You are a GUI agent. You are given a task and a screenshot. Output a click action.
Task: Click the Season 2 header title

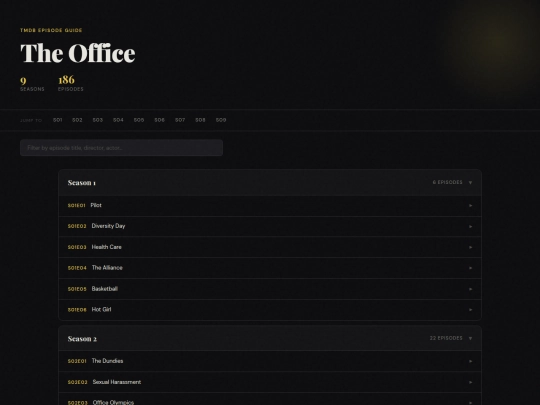[x=82, y=339]
